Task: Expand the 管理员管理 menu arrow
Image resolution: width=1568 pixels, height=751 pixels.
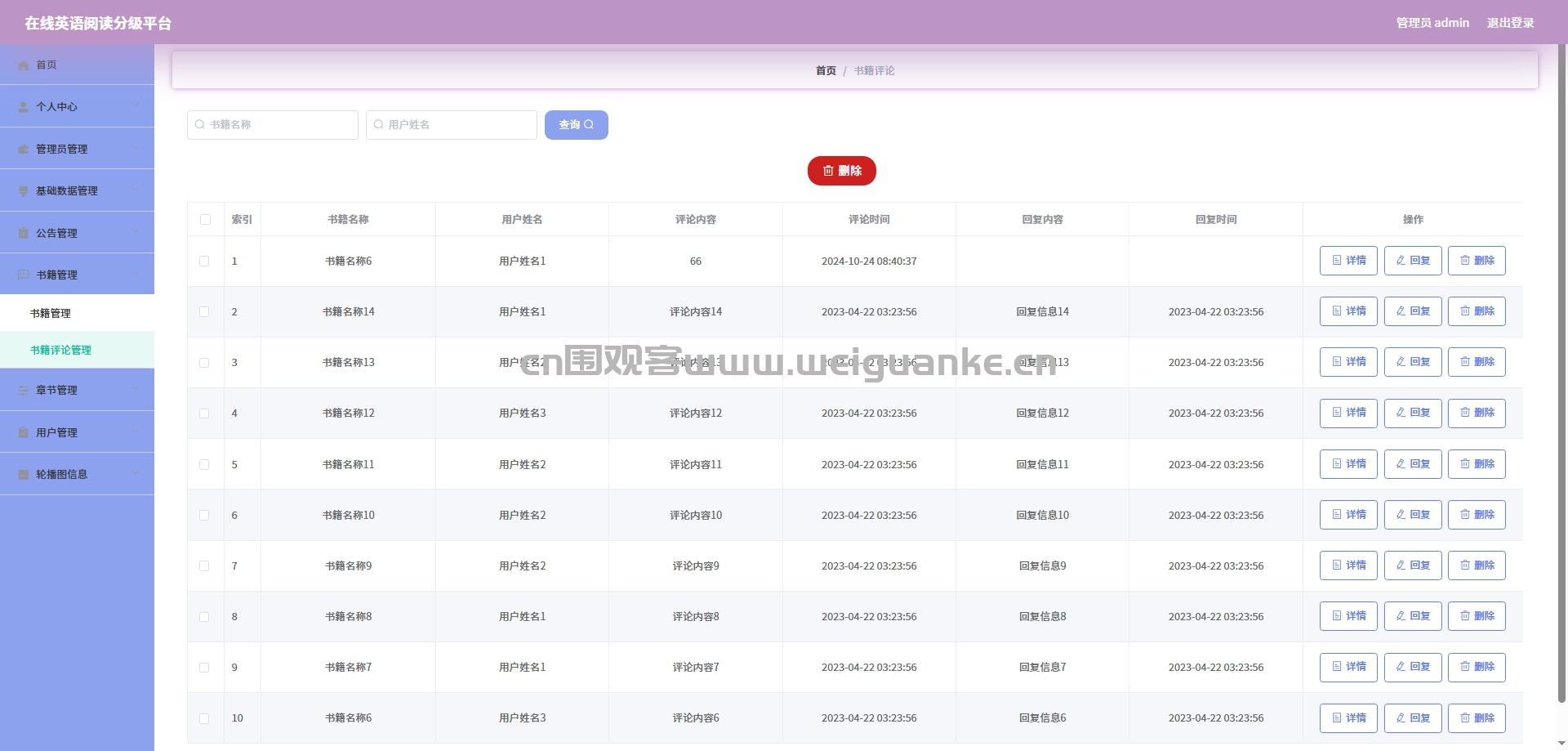Action: [136, 148]
